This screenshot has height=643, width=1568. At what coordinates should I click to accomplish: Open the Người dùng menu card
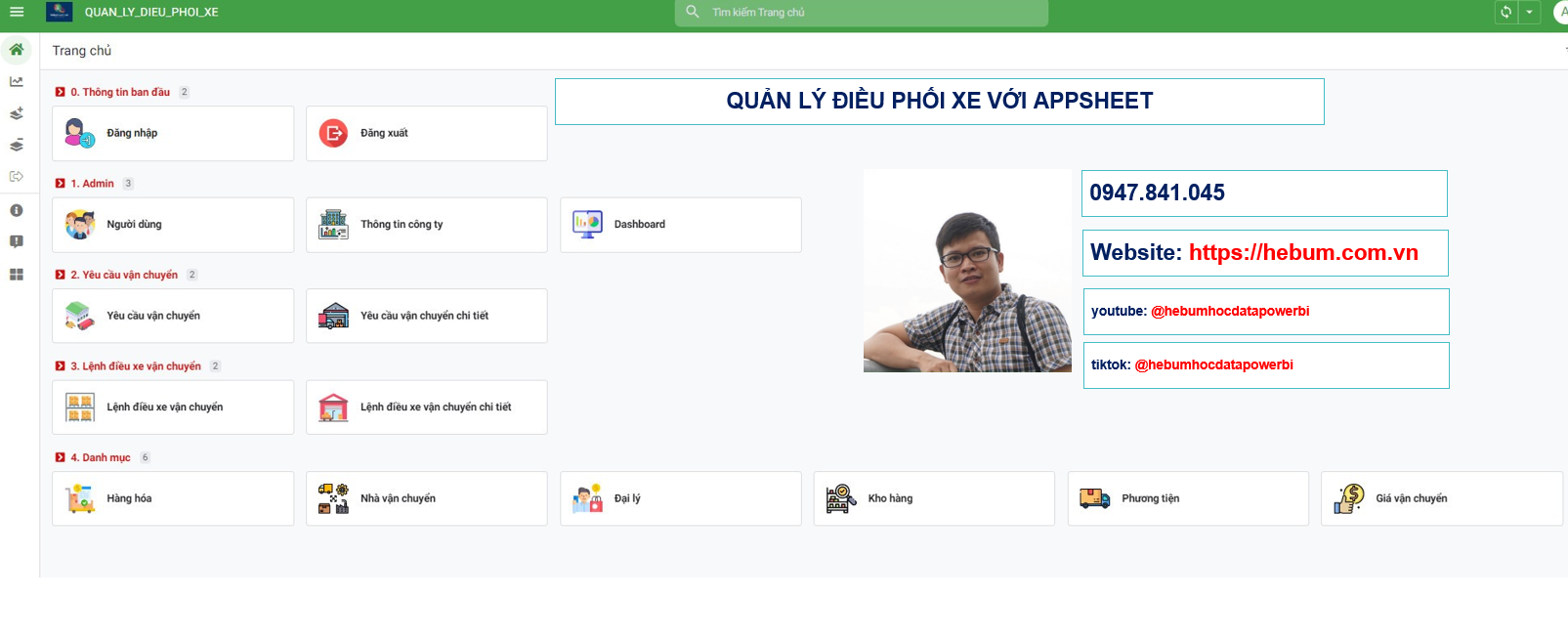tap(173, 225)
